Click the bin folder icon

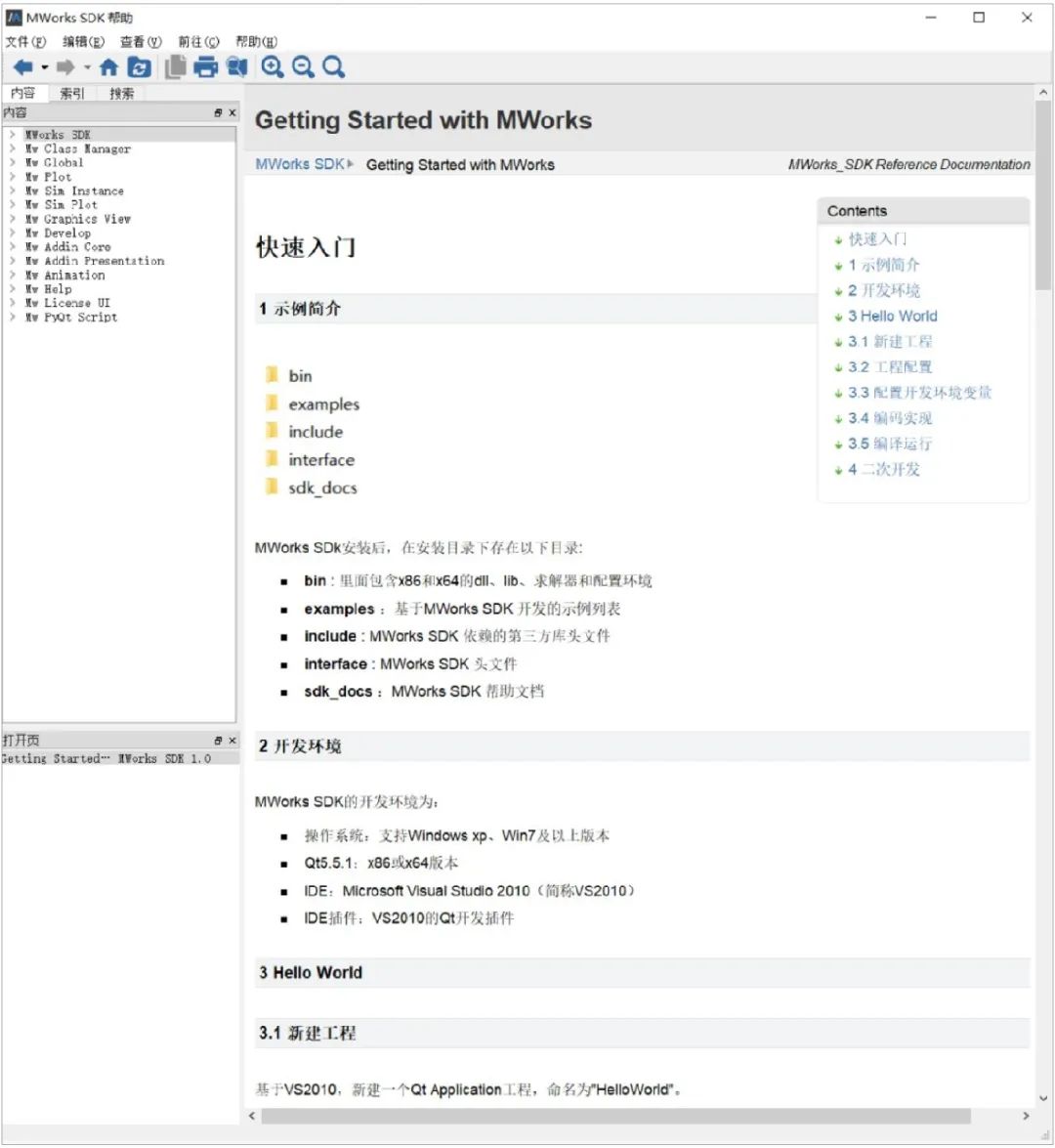[272, 375]
